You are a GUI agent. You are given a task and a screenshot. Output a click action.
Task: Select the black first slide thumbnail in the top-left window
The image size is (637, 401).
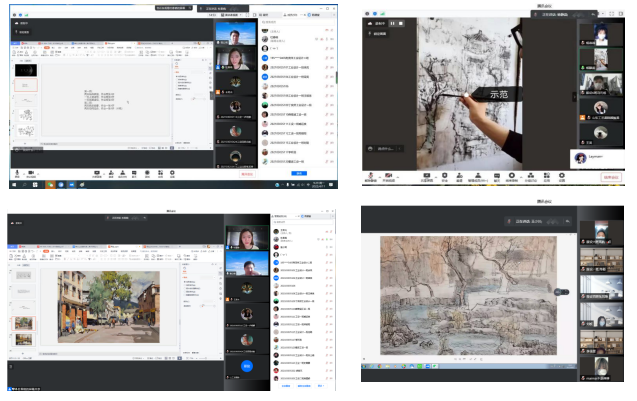(26, 70)
